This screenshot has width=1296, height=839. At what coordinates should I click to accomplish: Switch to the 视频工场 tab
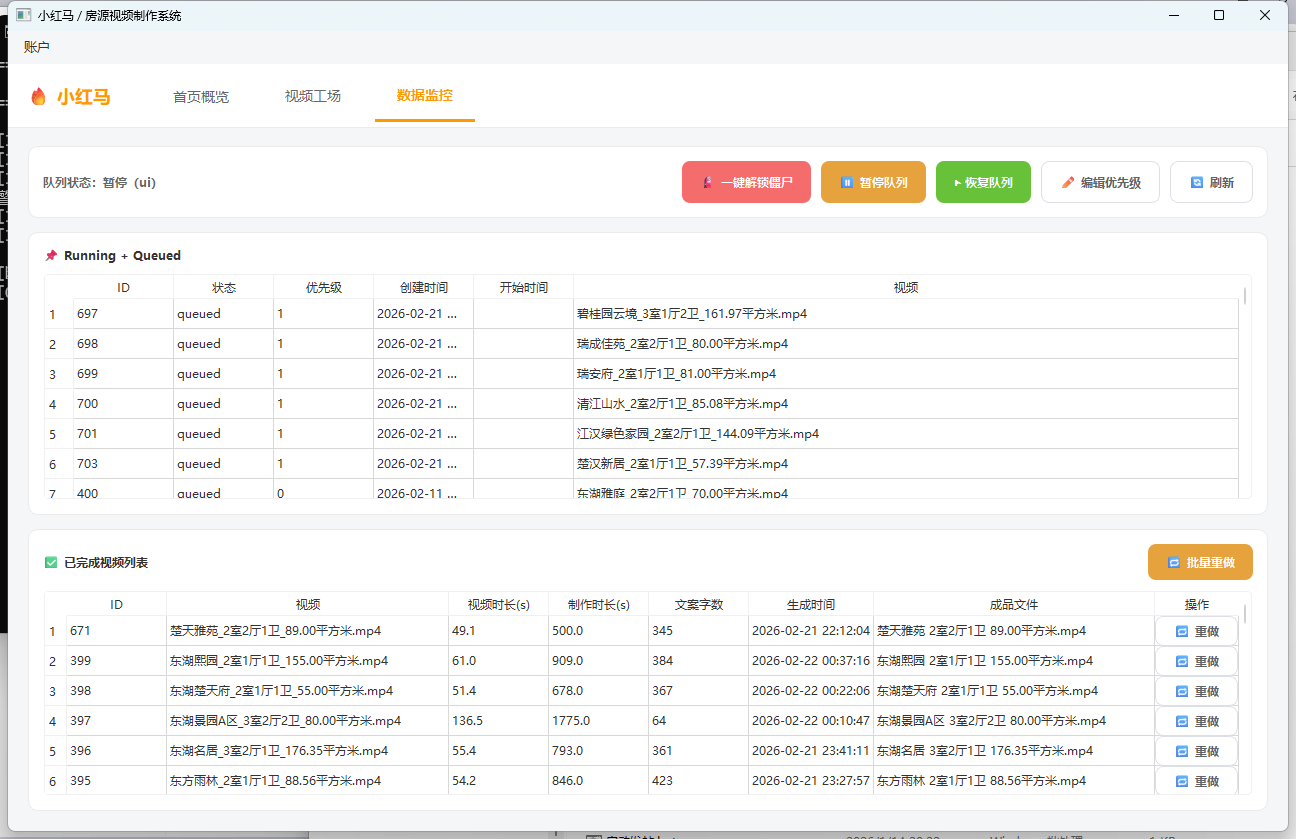coord(313,97)
